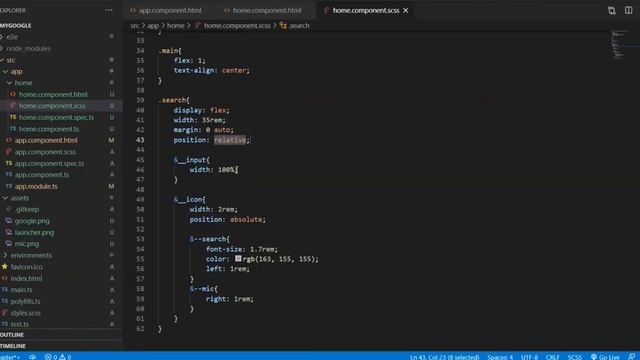This screenshot has height=360, width=640.
Task: Open index.html file
Action: point(26,278)
